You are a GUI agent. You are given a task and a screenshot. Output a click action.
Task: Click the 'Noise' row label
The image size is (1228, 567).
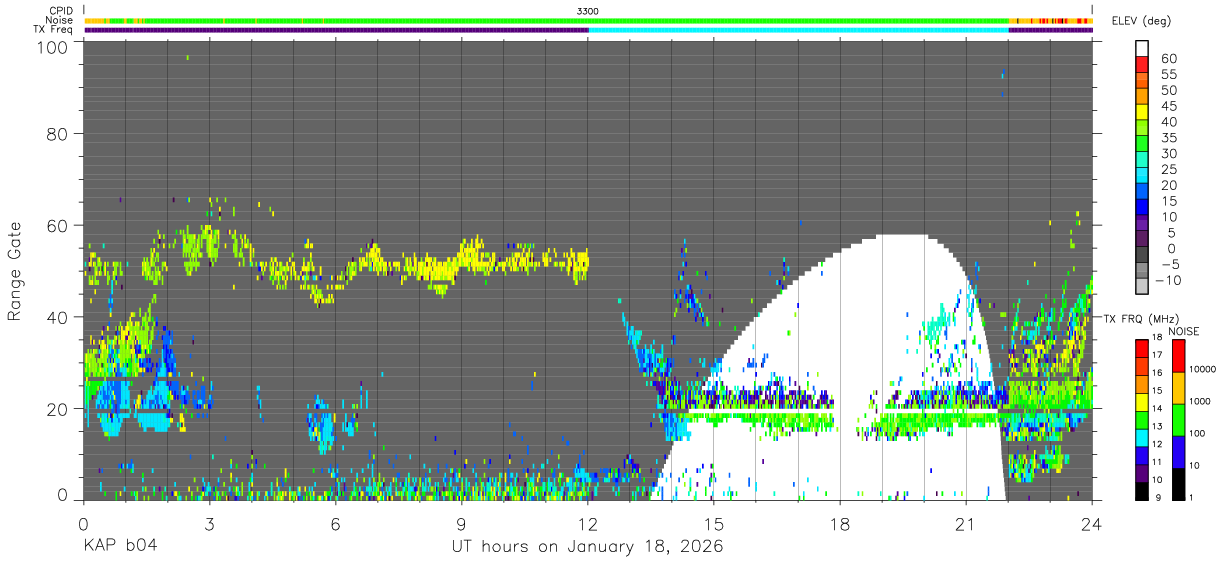(59, 20)
